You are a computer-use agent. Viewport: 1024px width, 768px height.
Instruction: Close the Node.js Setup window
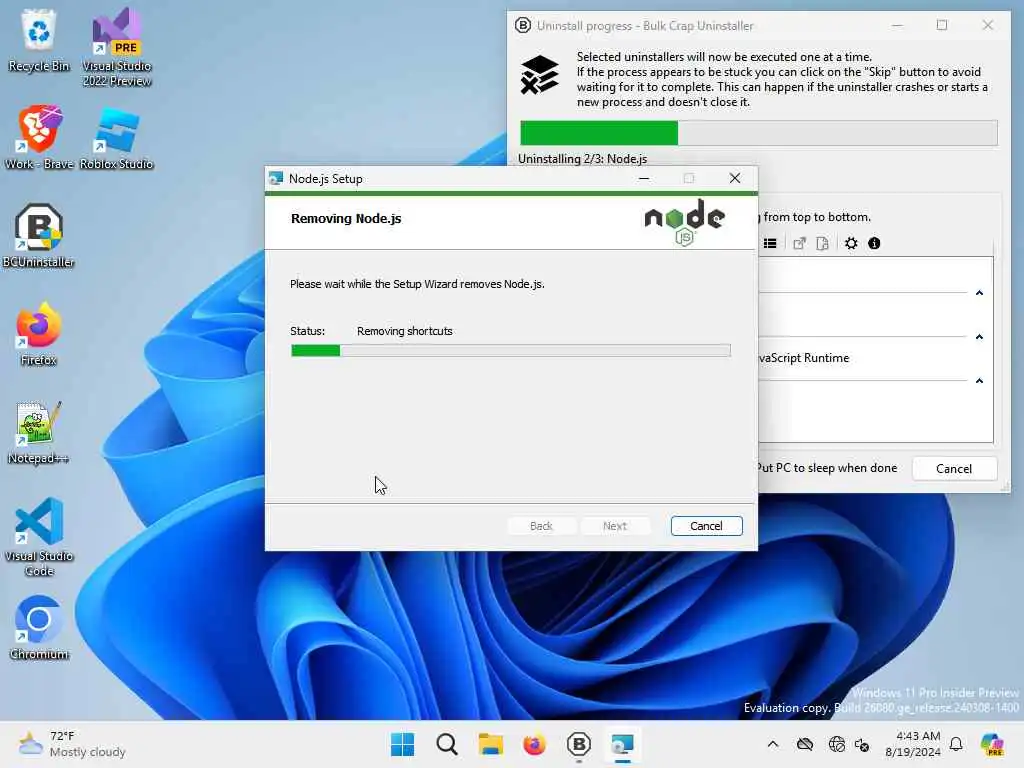point(735,178)
